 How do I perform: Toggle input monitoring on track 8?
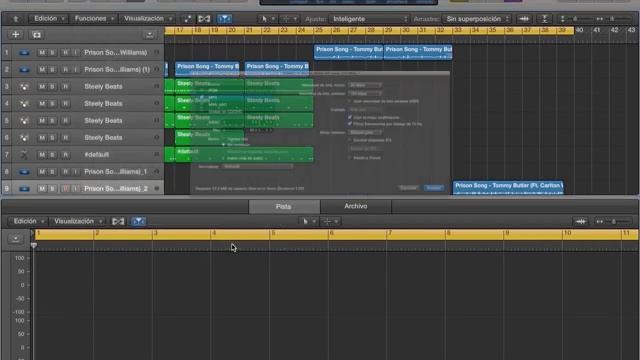[x=76, y=172]
